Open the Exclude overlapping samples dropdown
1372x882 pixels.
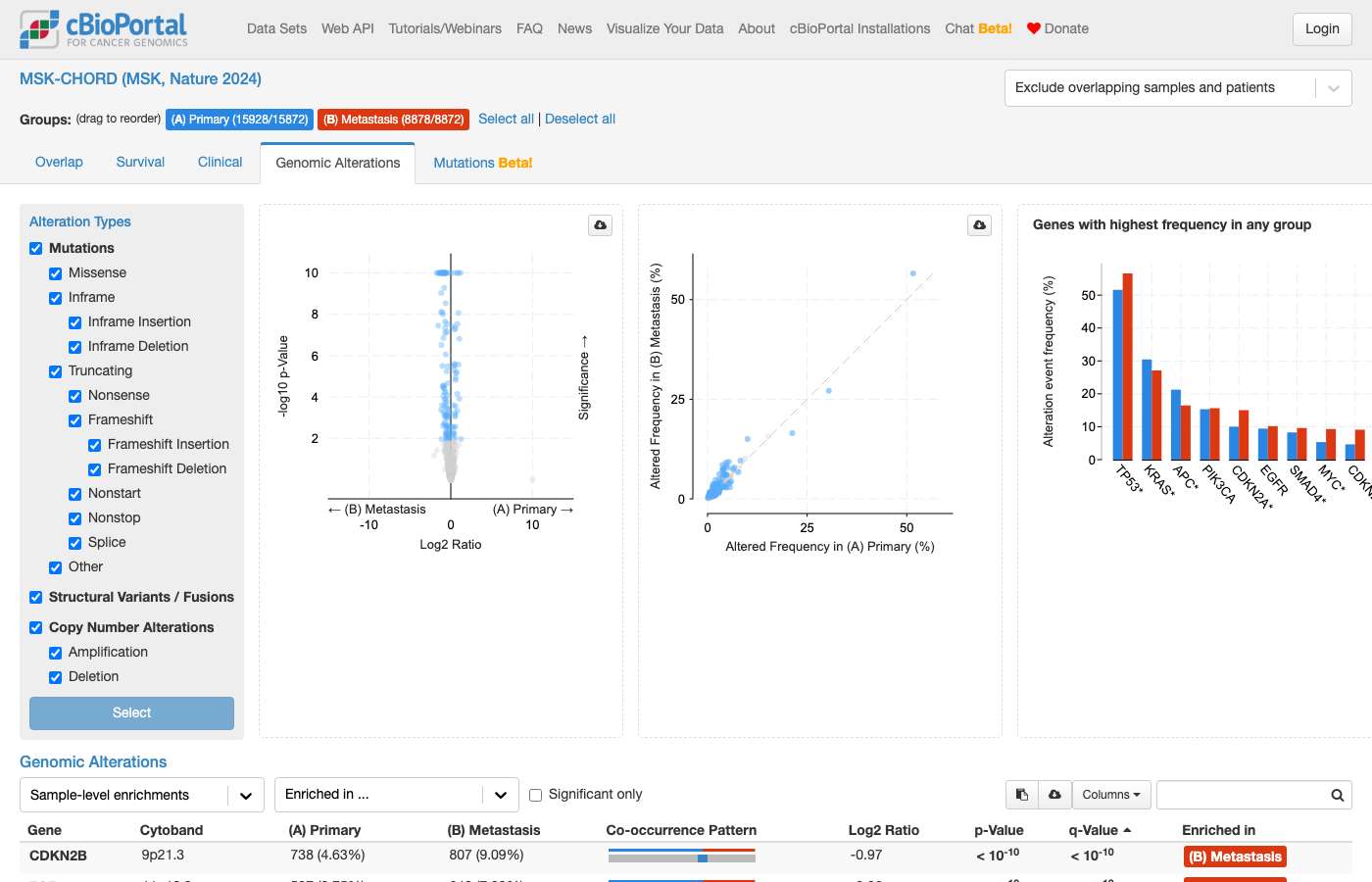click(x=1178, y=88)
